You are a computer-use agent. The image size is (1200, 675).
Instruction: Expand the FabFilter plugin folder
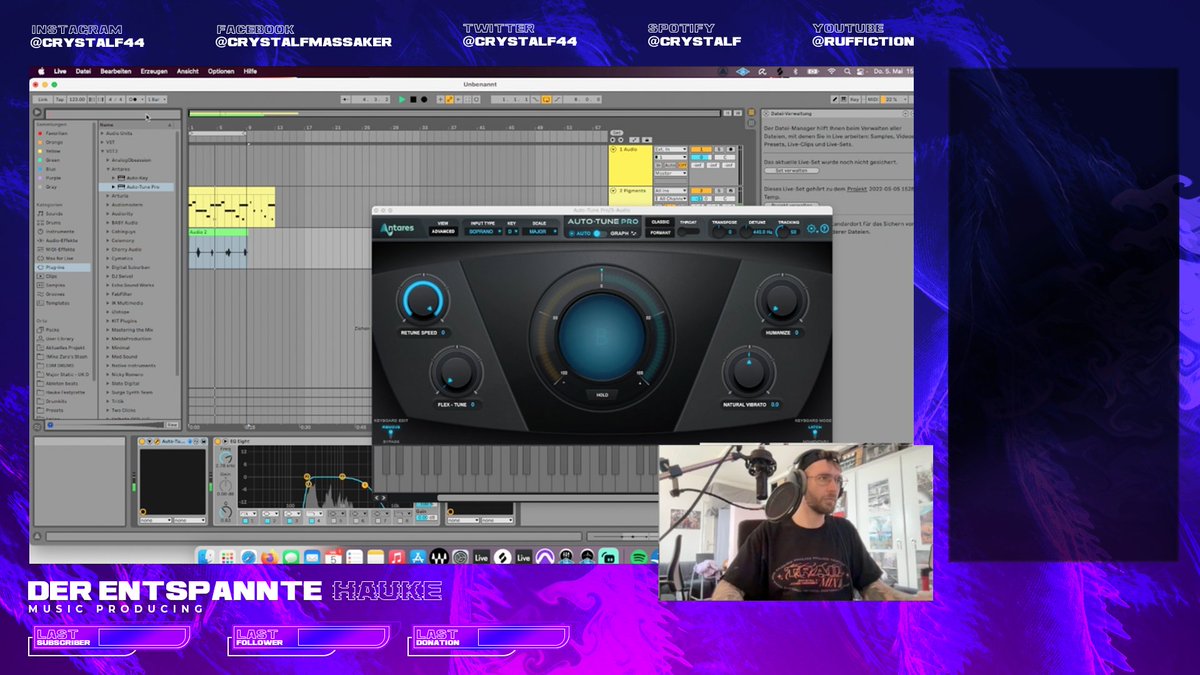109,294
